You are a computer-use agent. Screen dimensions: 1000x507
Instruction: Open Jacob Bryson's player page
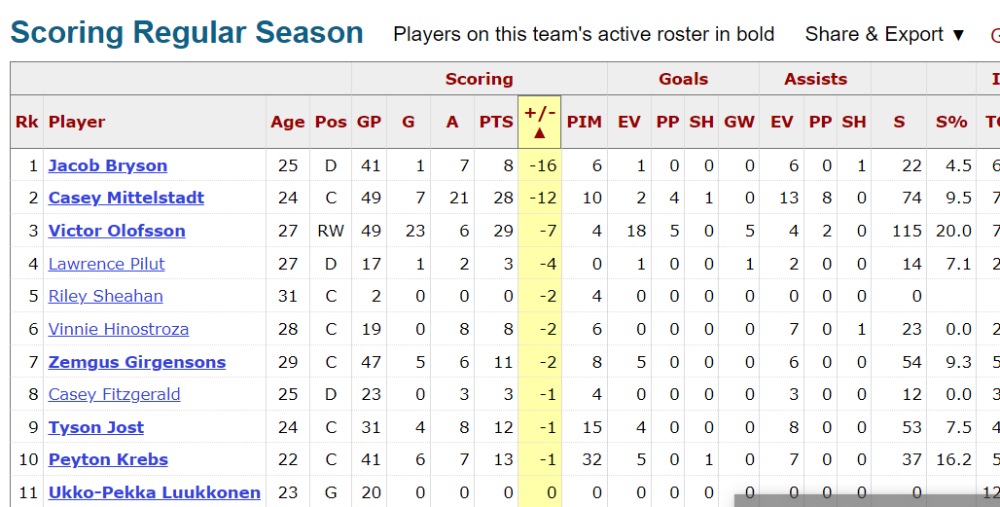pos(108,166)
